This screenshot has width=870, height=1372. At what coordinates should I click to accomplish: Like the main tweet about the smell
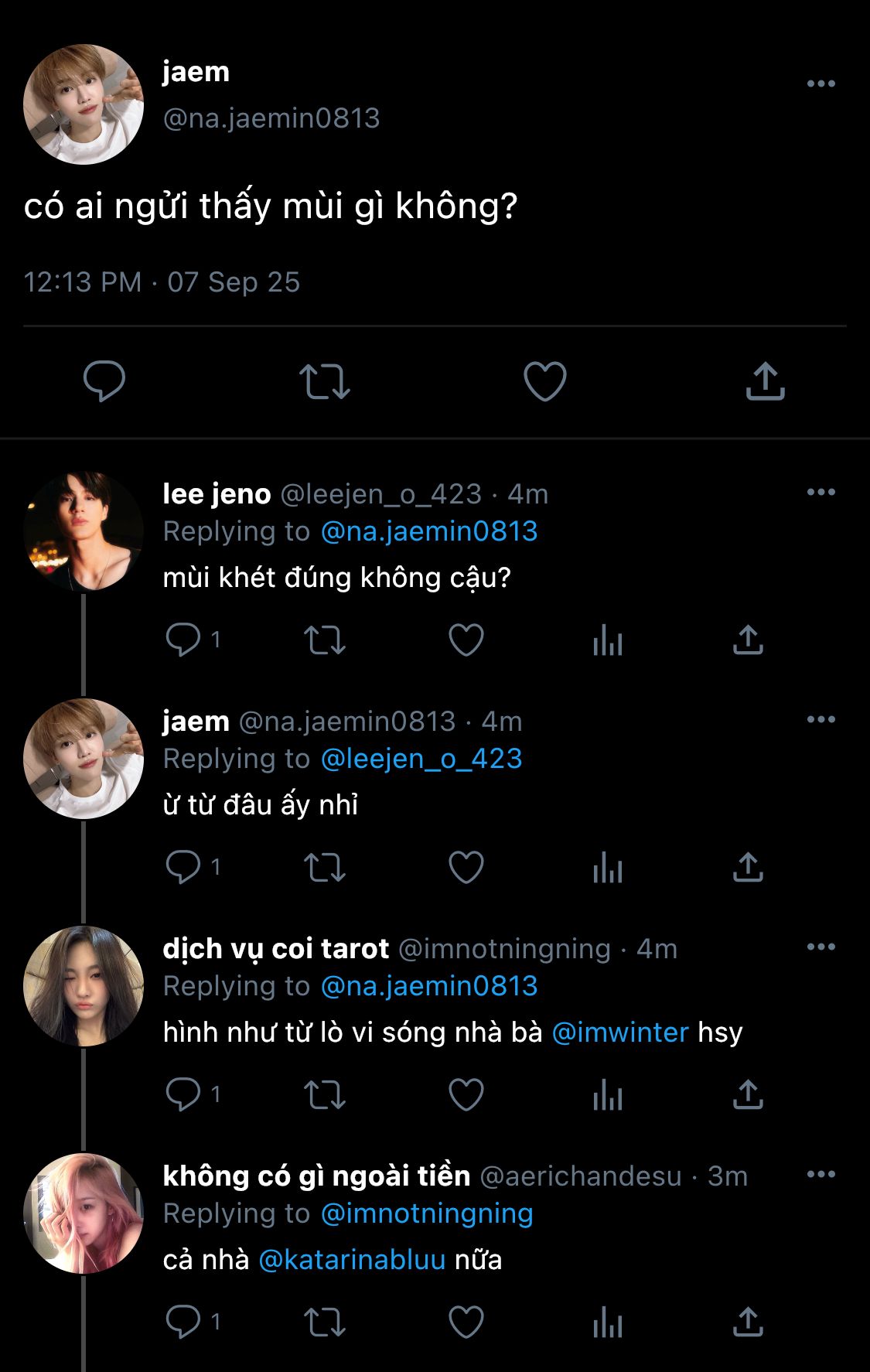coord(545,381)
